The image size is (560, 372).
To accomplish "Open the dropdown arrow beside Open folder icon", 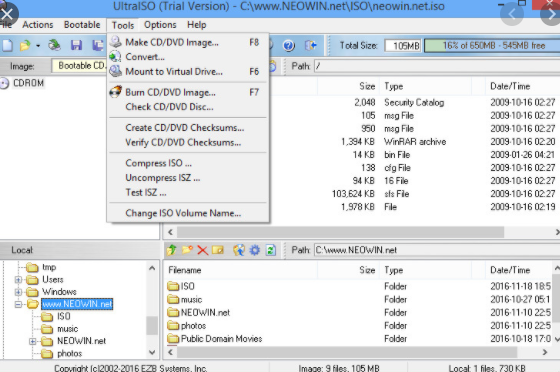I will coord(38,46).
